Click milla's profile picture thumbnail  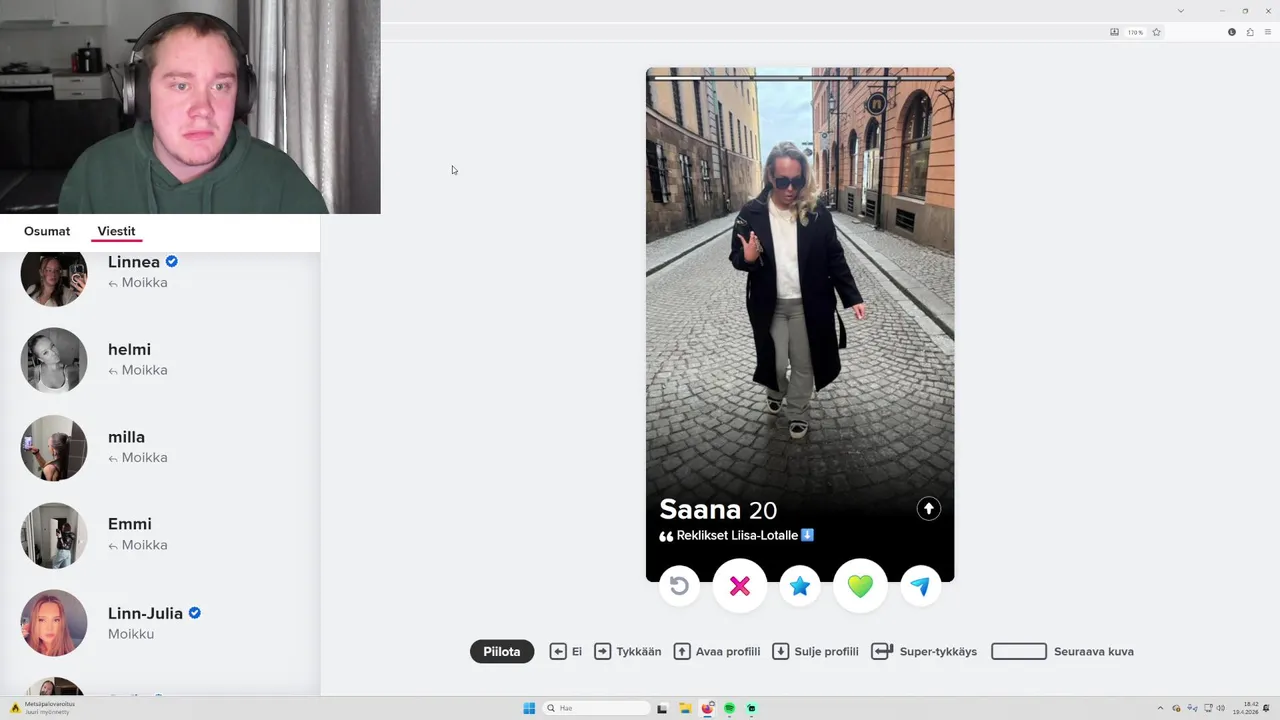[x=54, y=448]
